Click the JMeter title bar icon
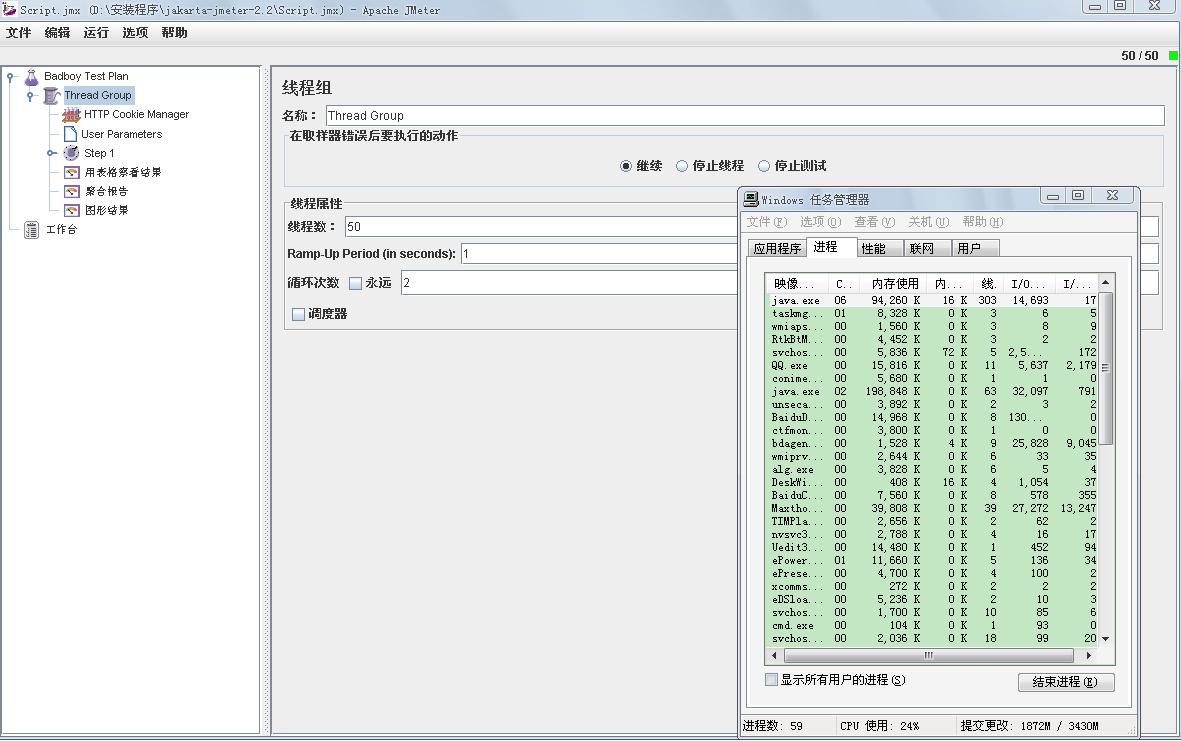This screenshot has height=741, width=1181. click(9, 9)
